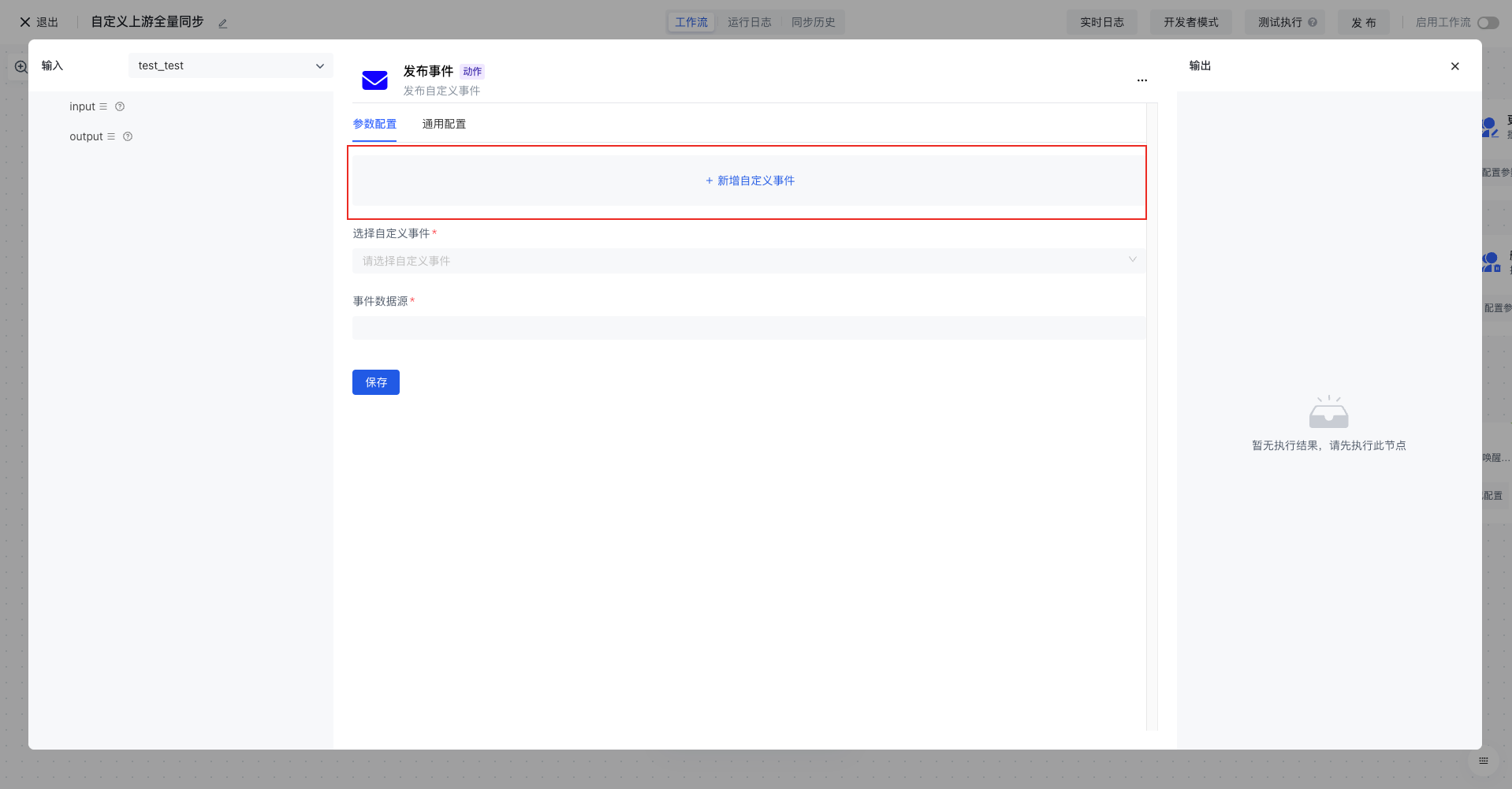Toggle the 启用工作流 switch
1512x789 pixels.
1488,23
